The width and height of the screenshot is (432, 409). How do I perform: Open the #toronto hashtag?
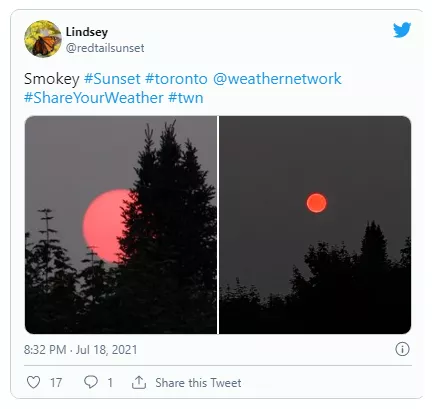[176, 79]
